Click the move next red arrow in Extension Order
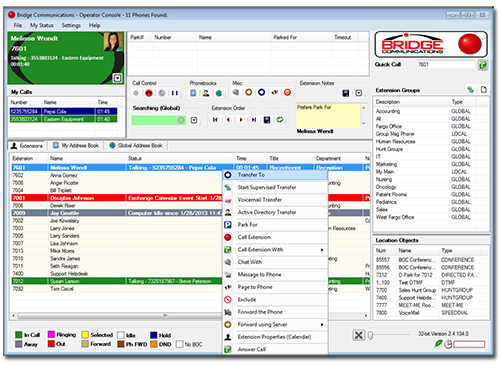 [241, 120]
